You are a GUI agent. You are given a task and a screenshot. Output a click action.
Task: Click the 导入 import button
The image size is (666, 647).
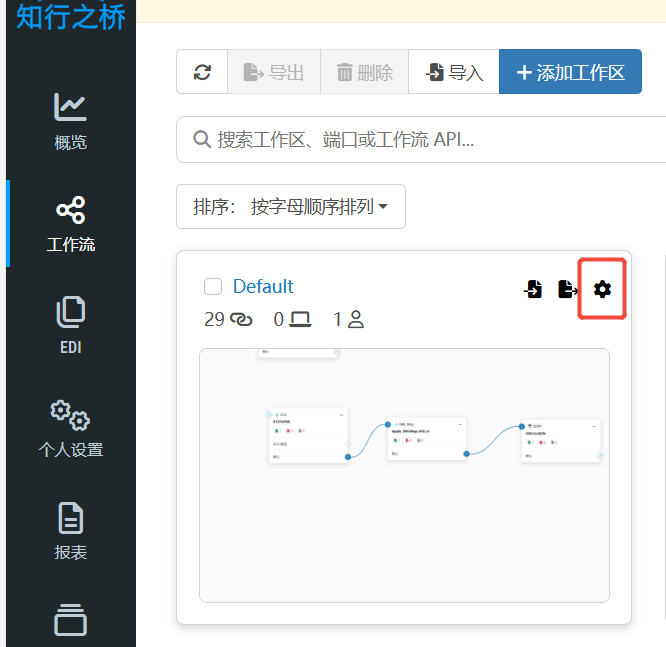point(454,73)
